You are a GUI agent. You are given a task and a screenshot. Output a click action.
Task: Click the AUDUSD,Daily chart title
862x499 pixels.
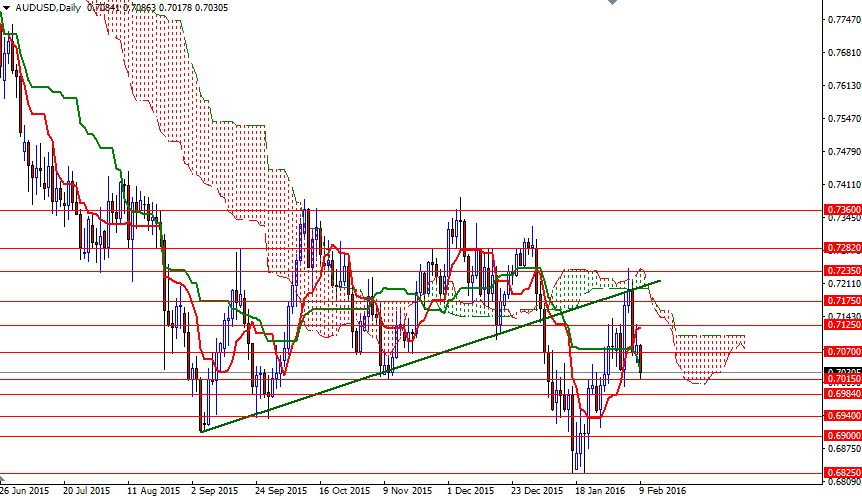[48, 8]
